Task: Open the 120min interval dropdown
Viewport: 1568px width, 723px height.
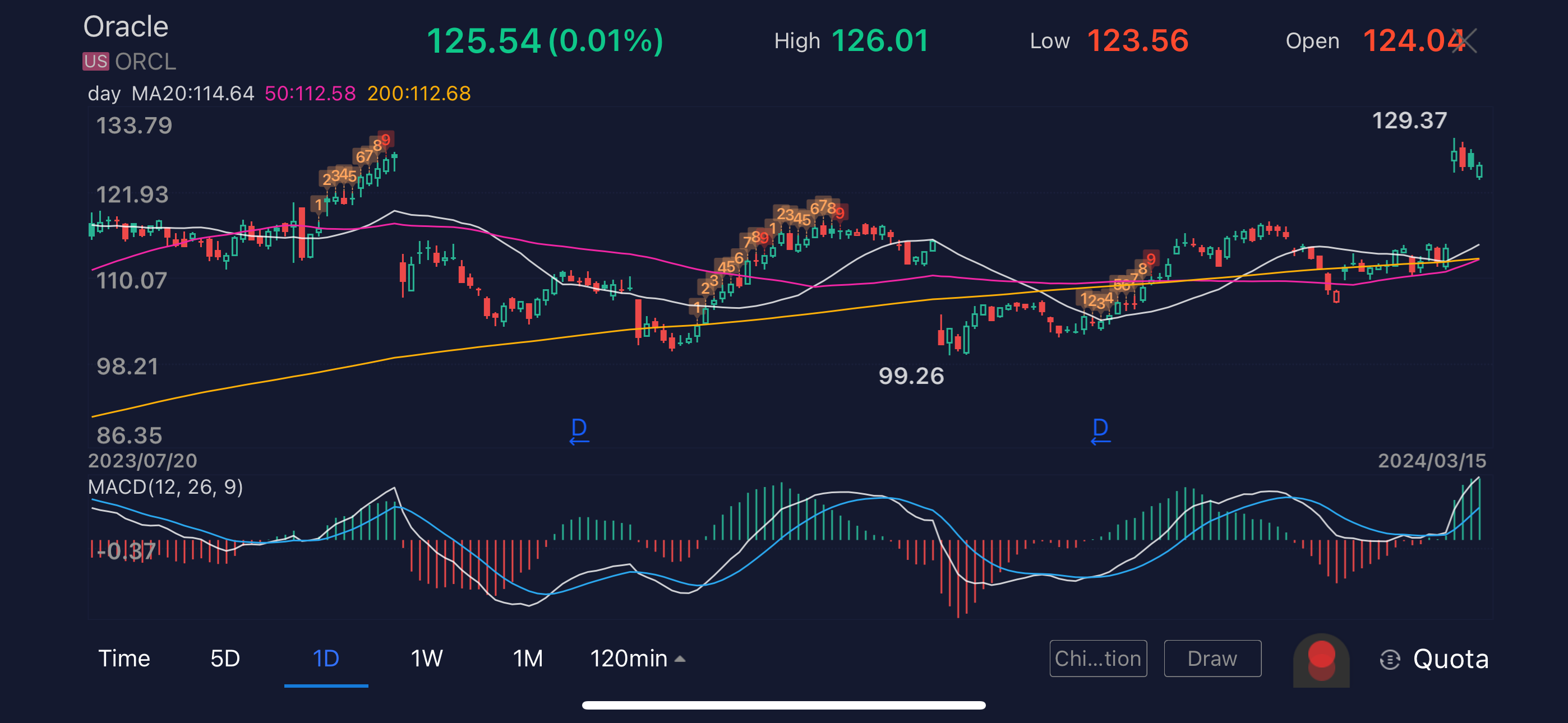Action: pos(629,659)
